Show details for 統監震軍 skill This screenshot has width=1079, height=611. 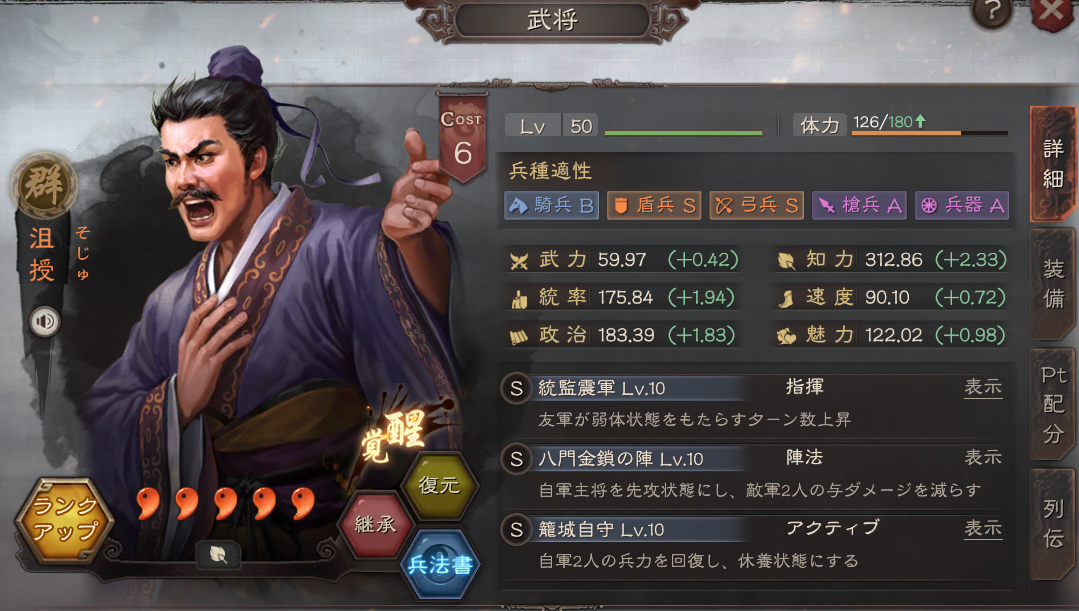pyautogui.click(x=983, y=387)
